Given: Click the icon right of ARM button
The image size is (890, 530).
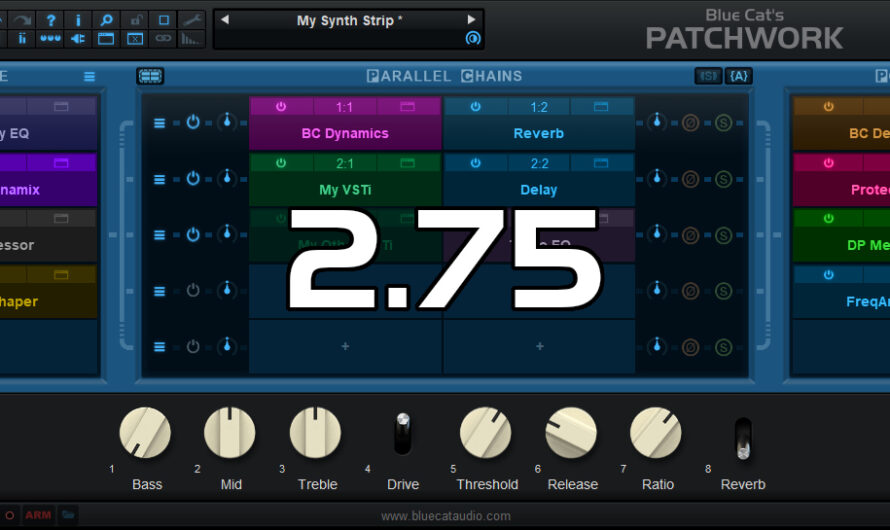Looking at the screenshot, I should [68, 515].
